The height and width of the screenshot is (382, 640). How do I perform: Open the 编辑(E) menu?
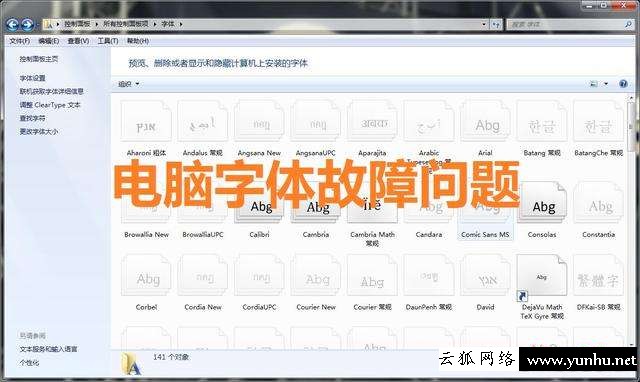(x=49, y=41)
